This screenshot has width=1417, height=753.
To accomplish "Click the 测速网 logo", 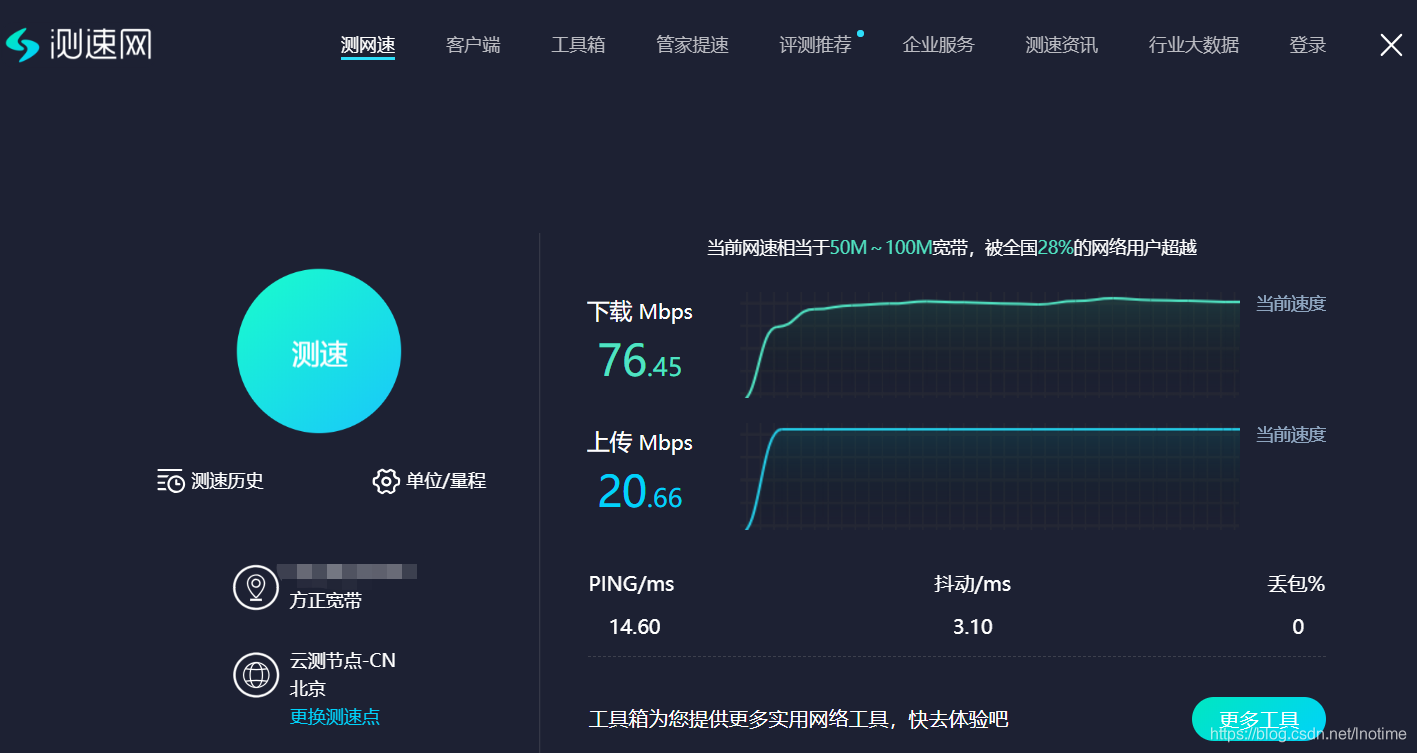I will (x=78, y=44).
